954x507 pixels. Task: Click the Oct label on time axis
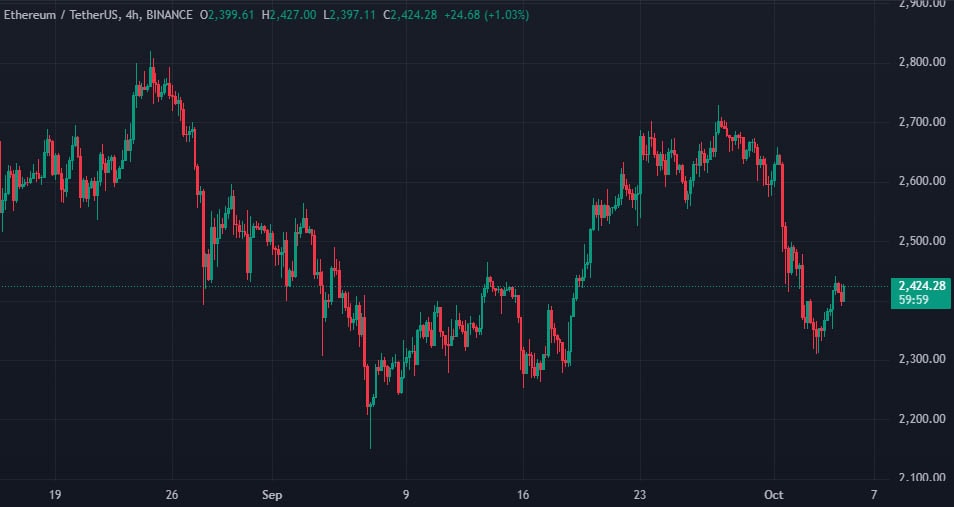774,494
